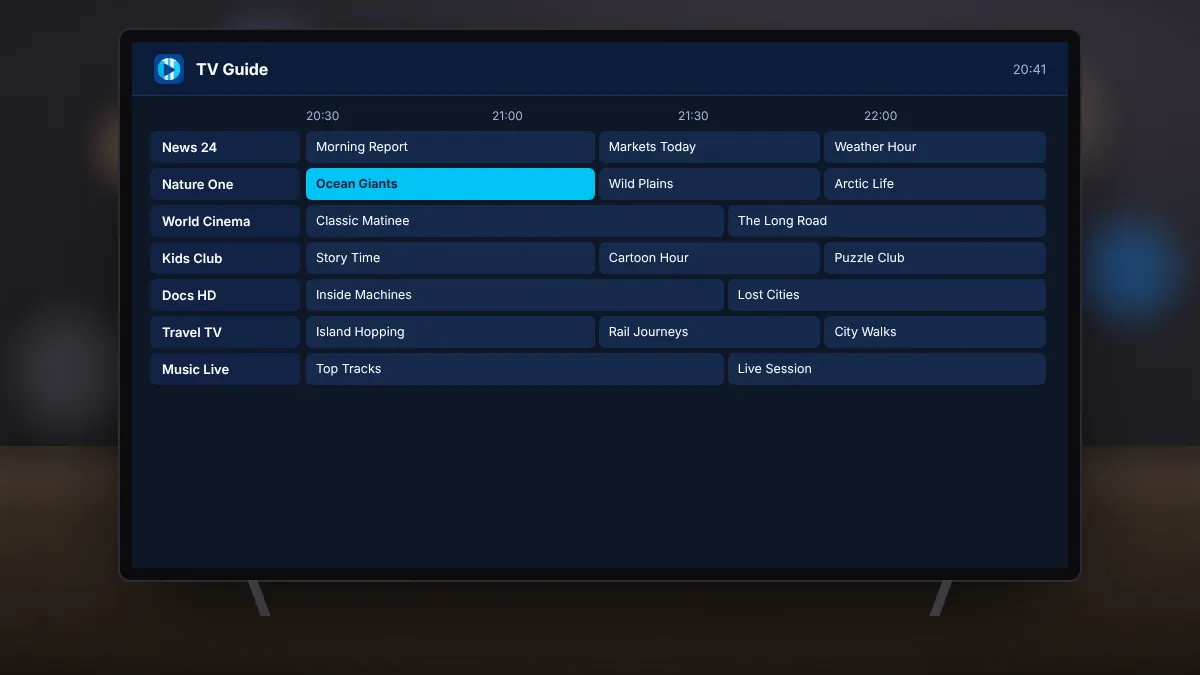Click the 21:00 time column header

pyautogui.click(x=507, y=116)
